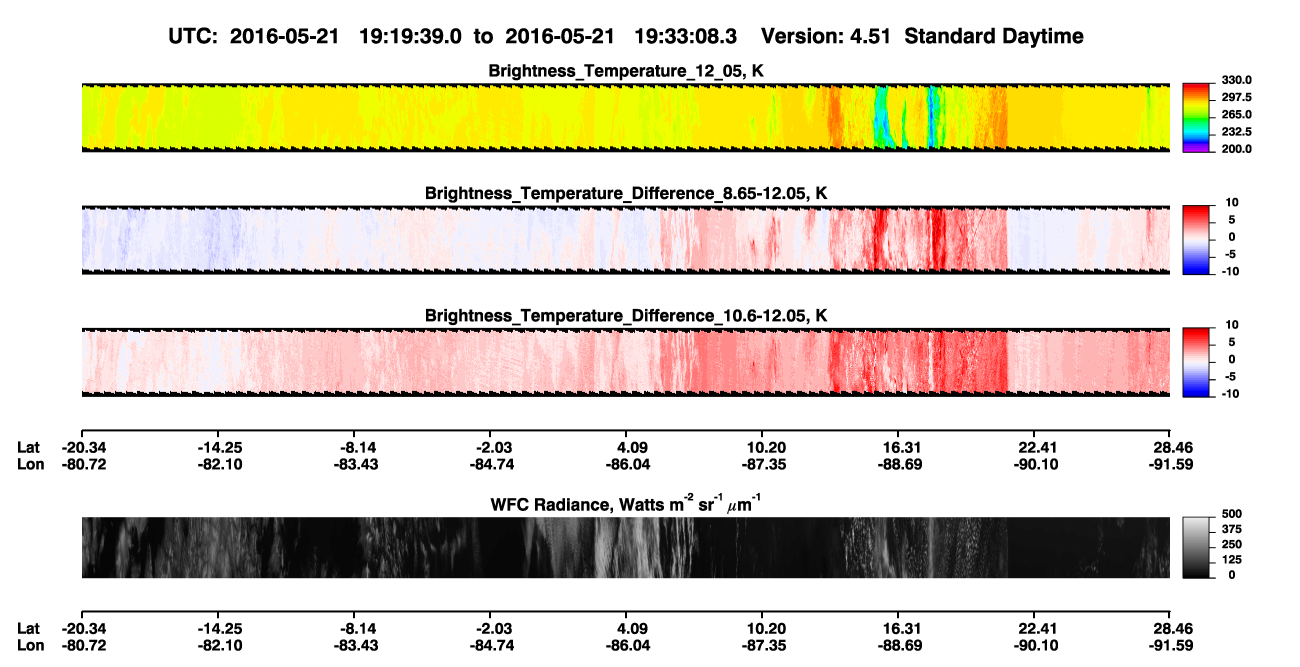The width and height of the screenshot is (1300, 667).
Task: Click the 10.6-12.05 difference image strip
Action: (625, 362)
